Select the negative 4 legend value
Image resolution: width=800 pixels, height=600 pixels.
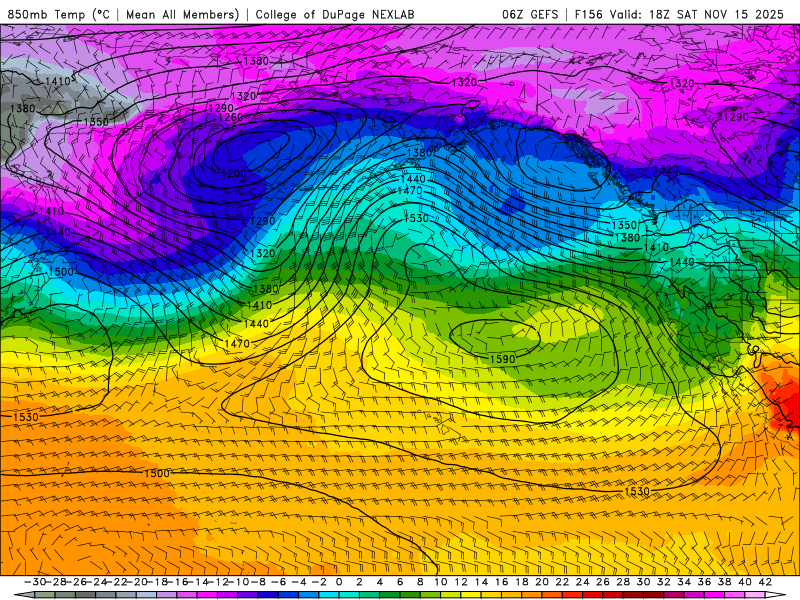pyautogui.click(x=299, y=582)
